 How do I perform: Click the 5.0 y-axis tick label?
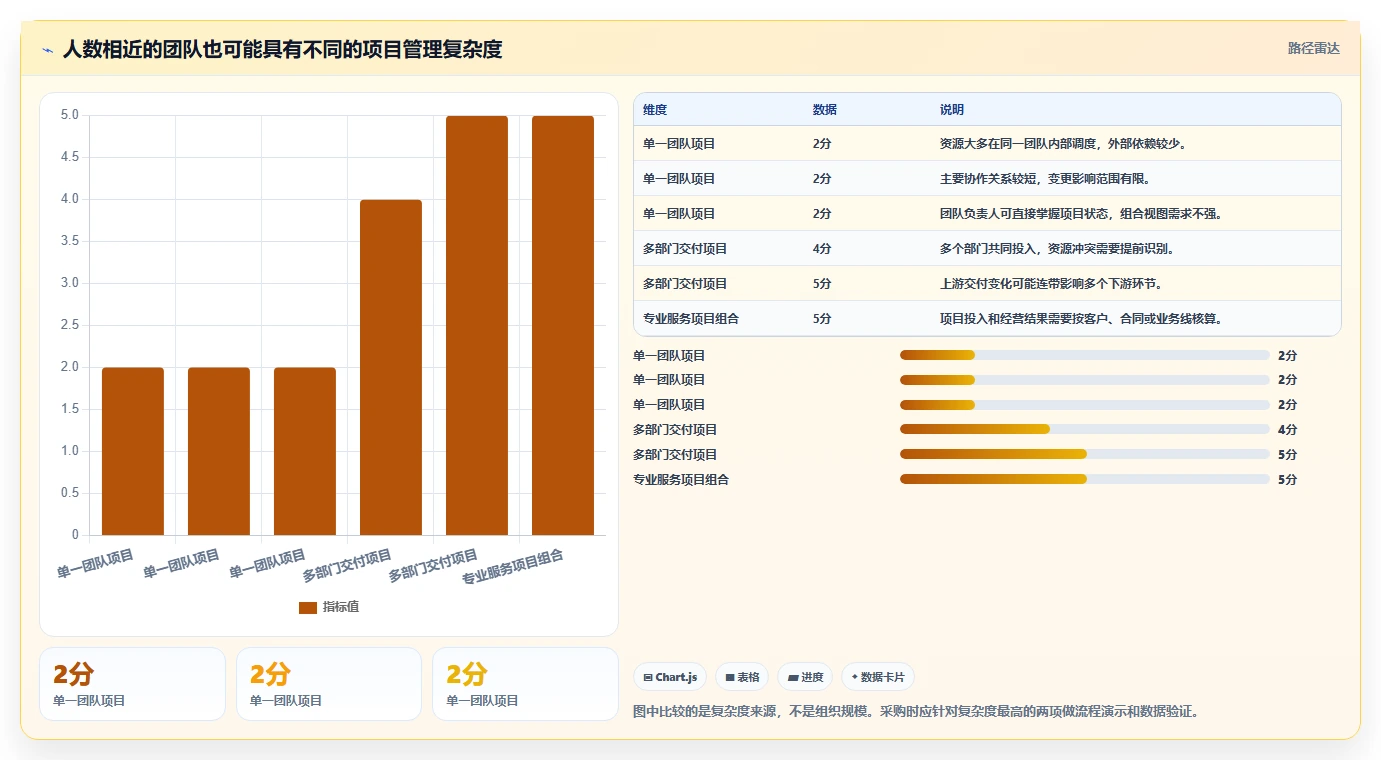pos(69,115)
